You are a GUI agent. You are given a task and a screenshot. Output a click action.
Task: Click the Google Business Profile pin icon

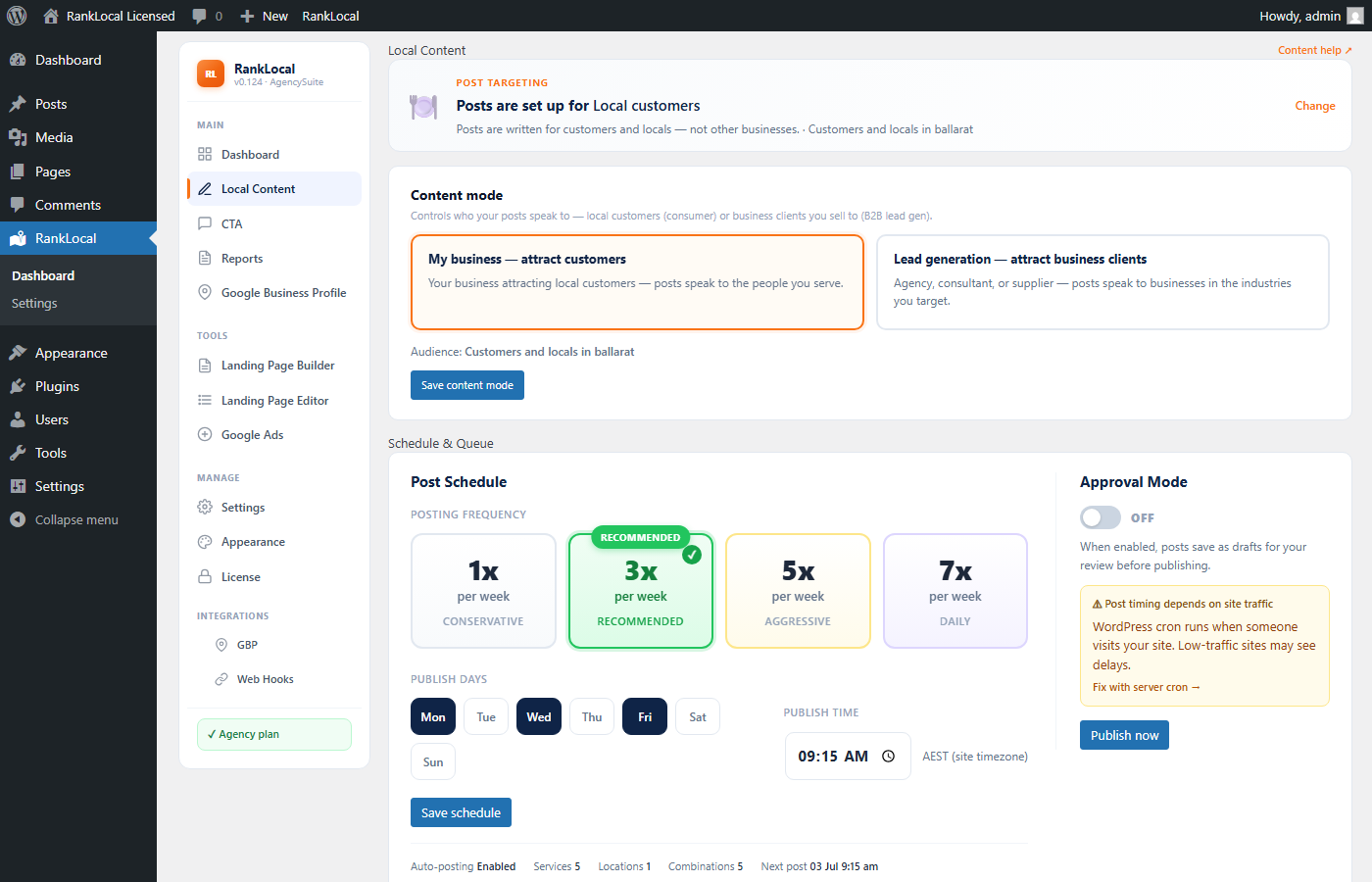tap(205, 292)
